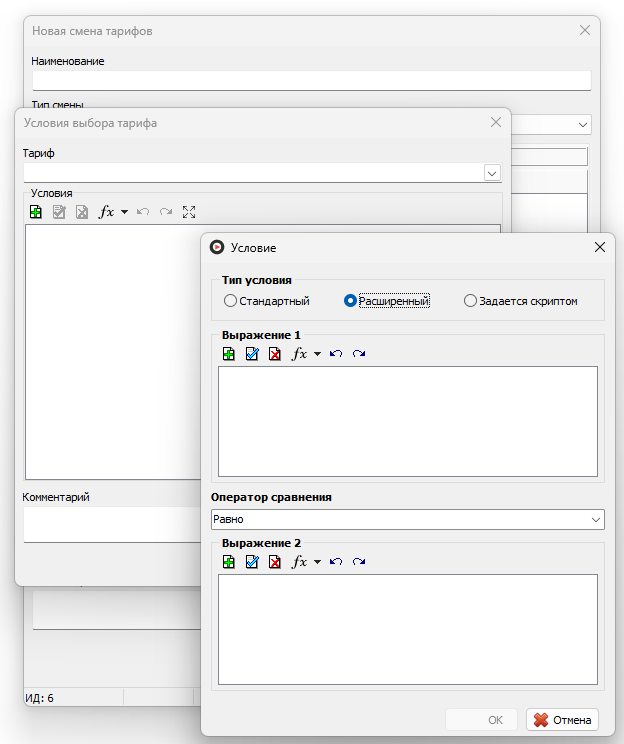Expand the Тариф combo box
Viewport: 624px width, 744px height.
(492, 173)
